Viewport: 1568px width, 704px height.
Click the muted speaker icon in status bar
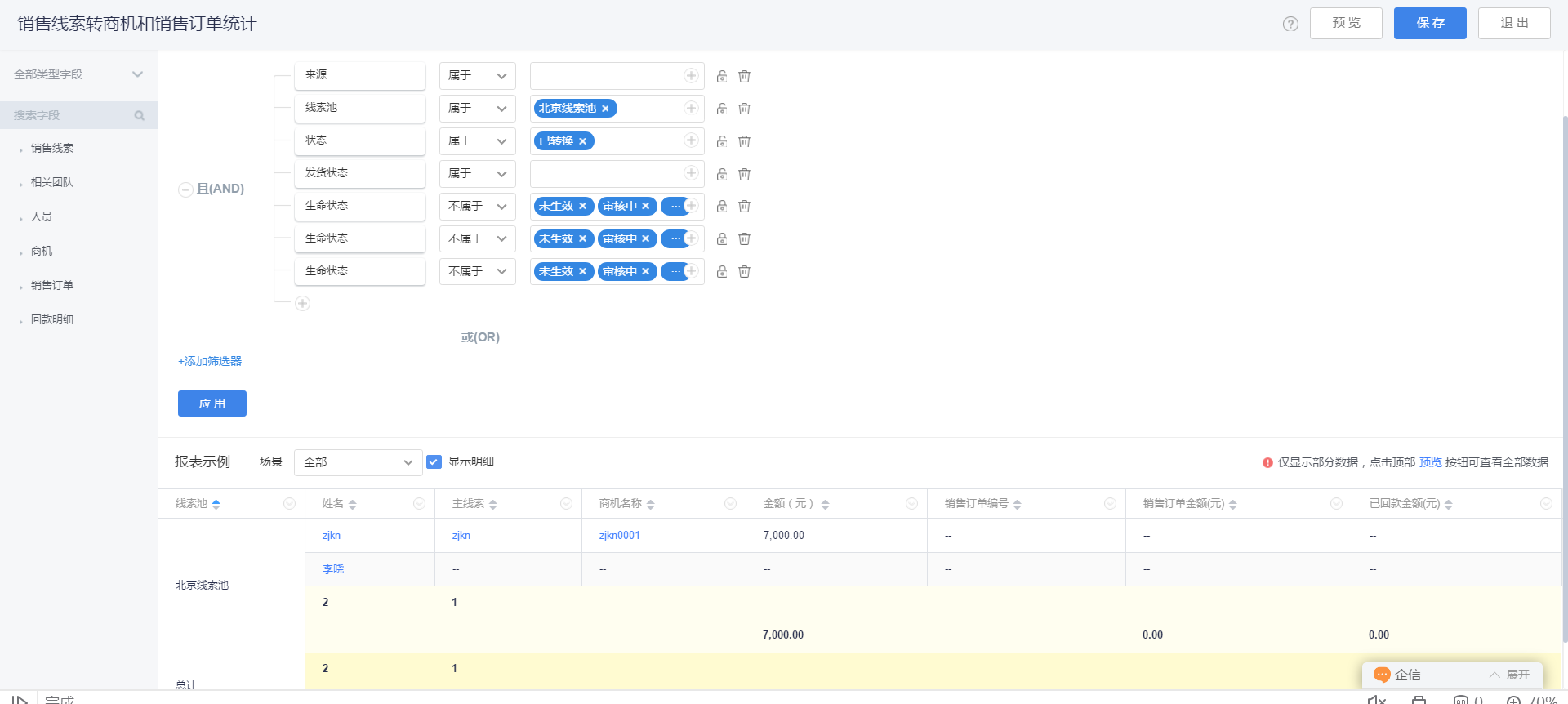[x=1377, y=699]
